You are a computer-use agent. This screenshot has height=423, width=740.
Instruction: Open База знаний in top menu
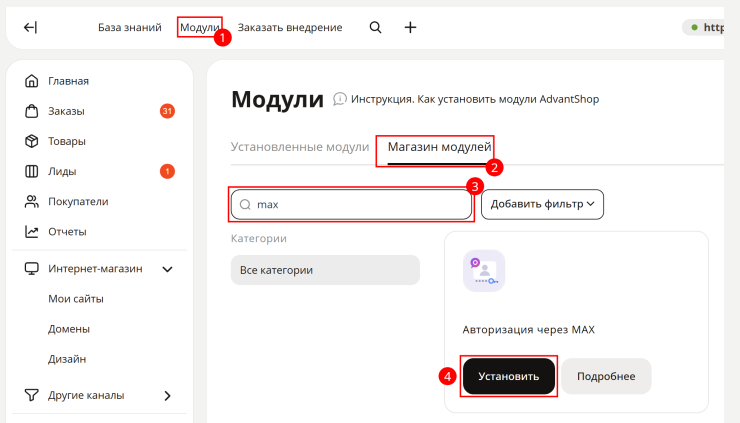pos(130,27)
